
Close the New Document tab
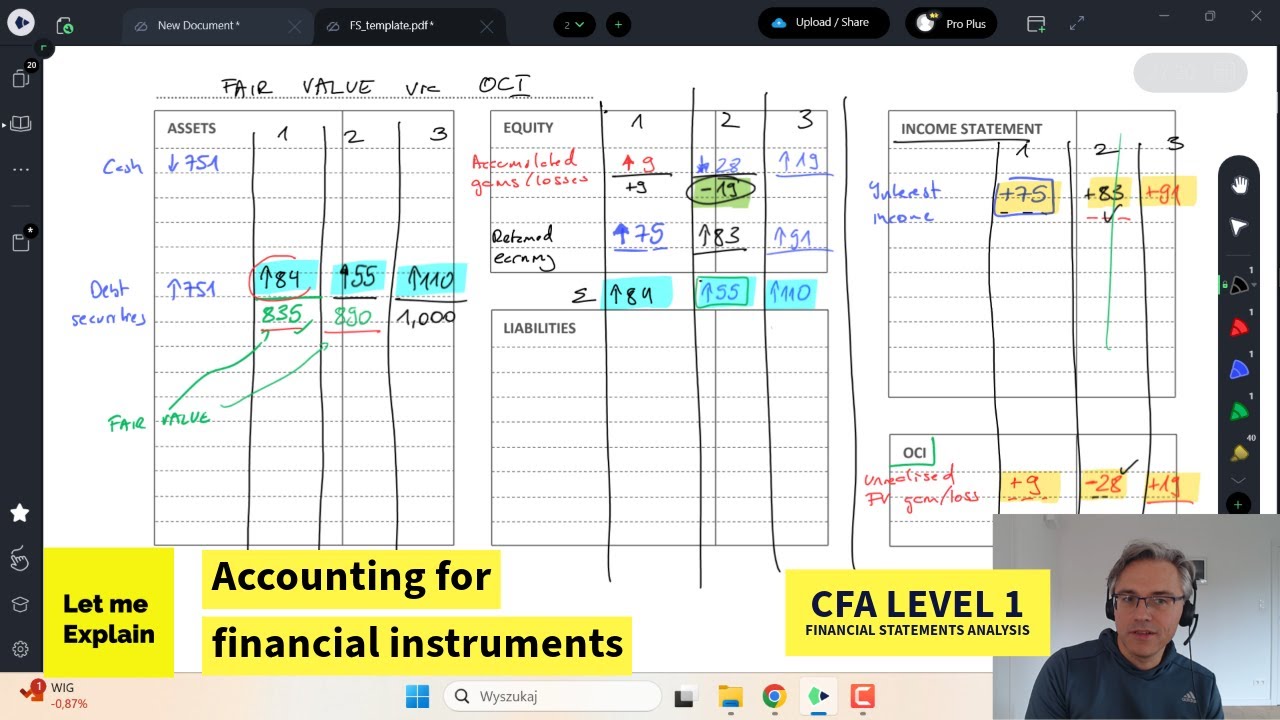coord(295,27)
